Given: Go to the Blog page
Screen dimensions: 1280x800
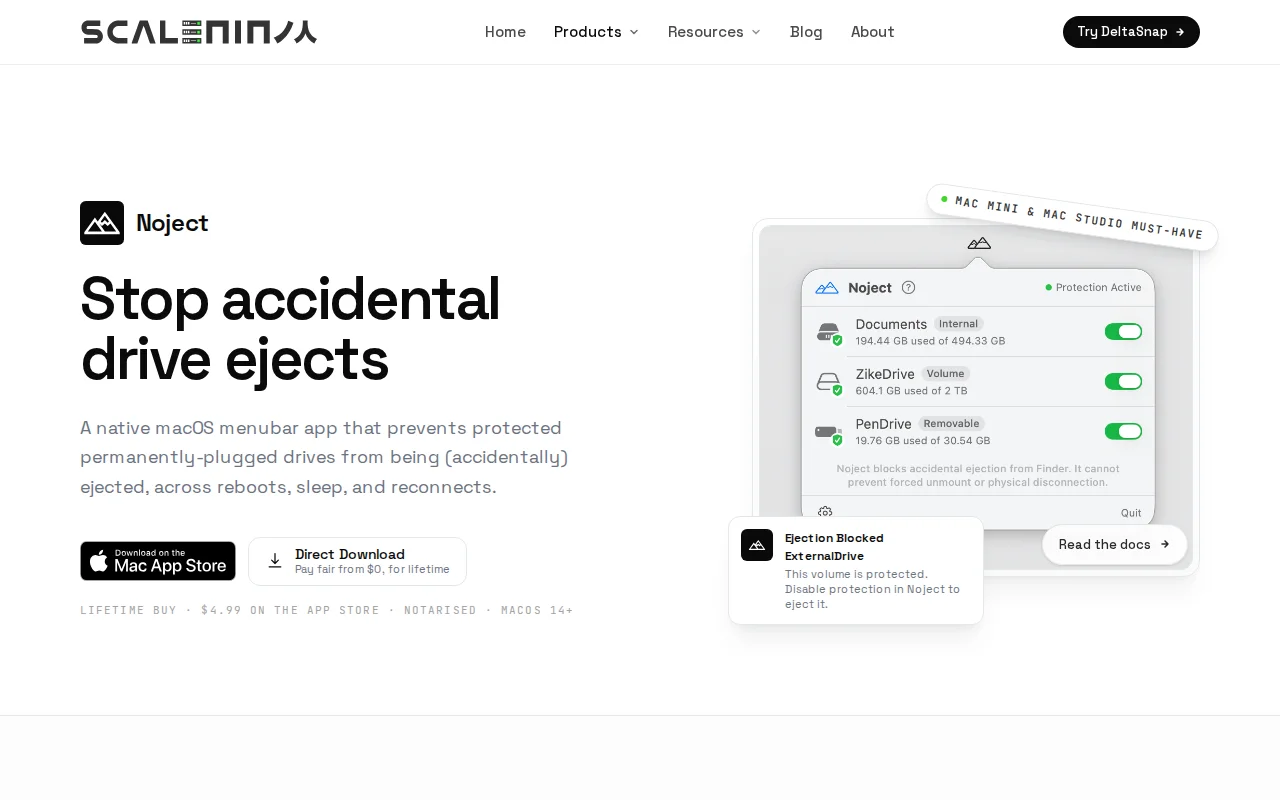Looking at the screenshot, I should [x=806, y=32].
